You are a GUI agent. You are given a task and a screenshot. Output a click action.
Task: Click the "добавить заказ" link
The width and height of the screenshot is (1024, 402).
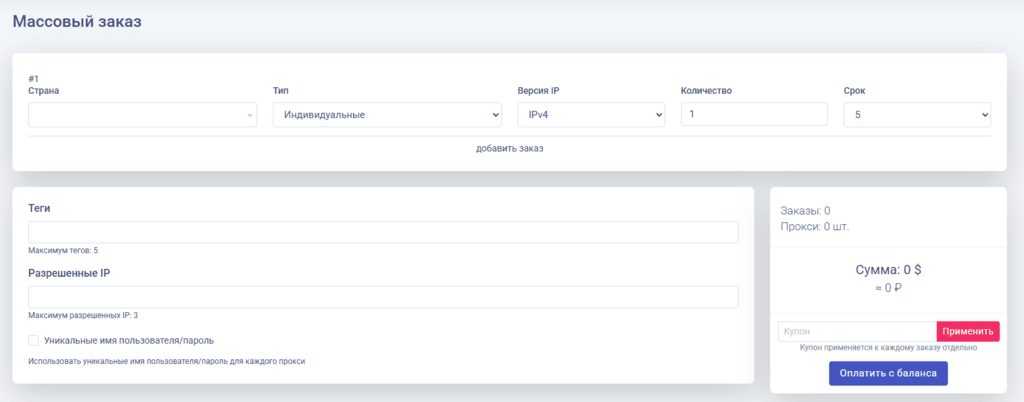[x=509, y=149]
